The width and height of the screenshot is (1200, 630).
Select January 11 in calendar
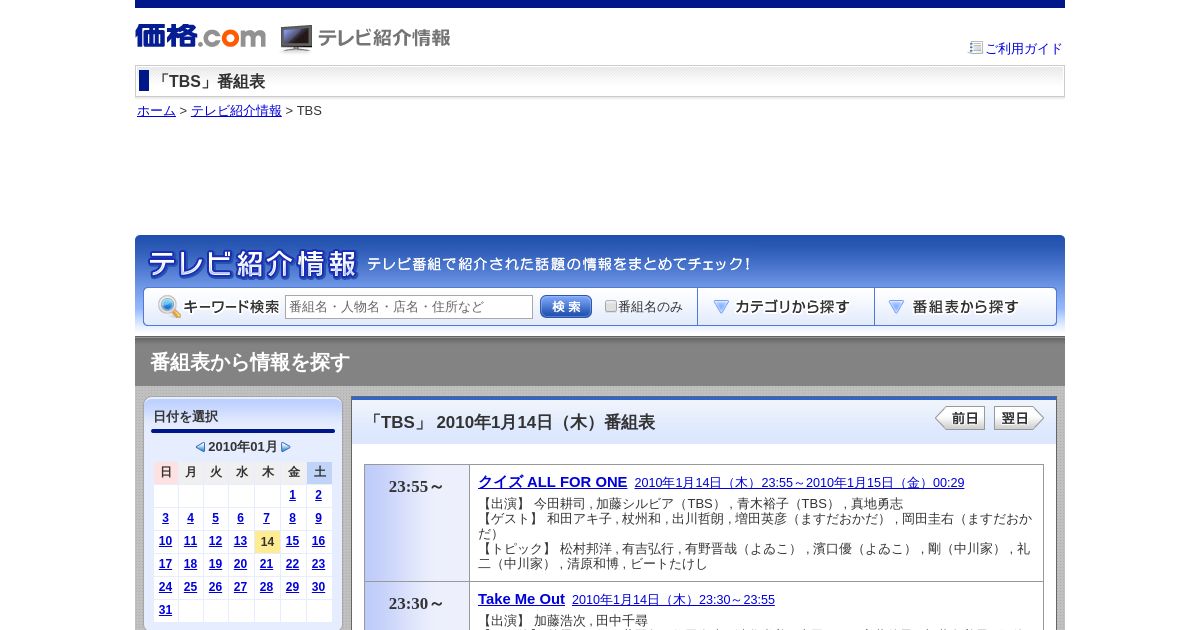point(190,541)
